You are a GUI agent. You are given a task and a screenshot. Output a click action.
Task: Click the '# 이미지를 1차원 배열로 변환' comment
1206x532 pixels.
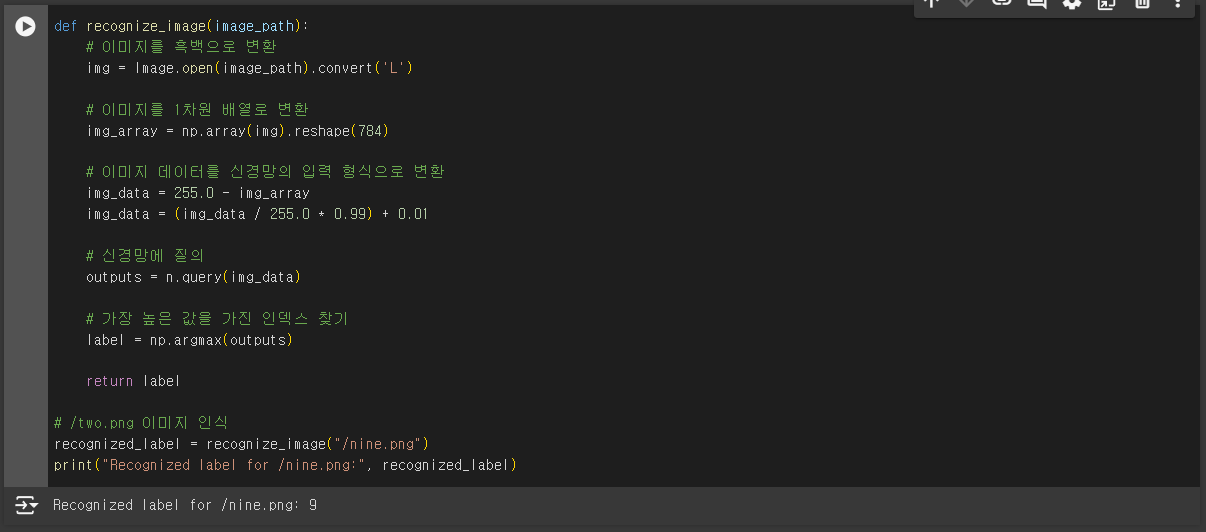[x=197, y=110]
